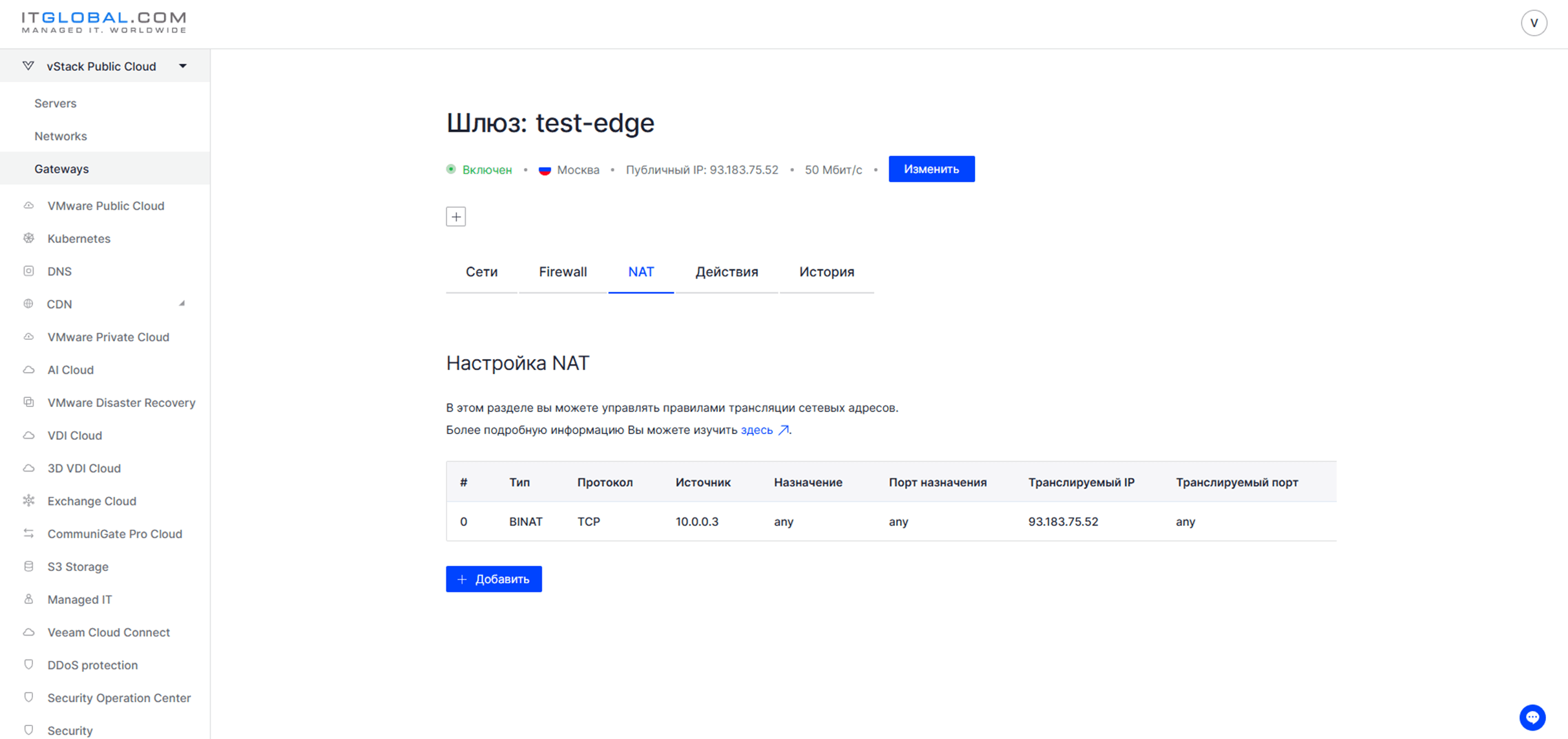Open Servers in the sidebar
The width and height of the screenshot is (1568, 739).
56,103
